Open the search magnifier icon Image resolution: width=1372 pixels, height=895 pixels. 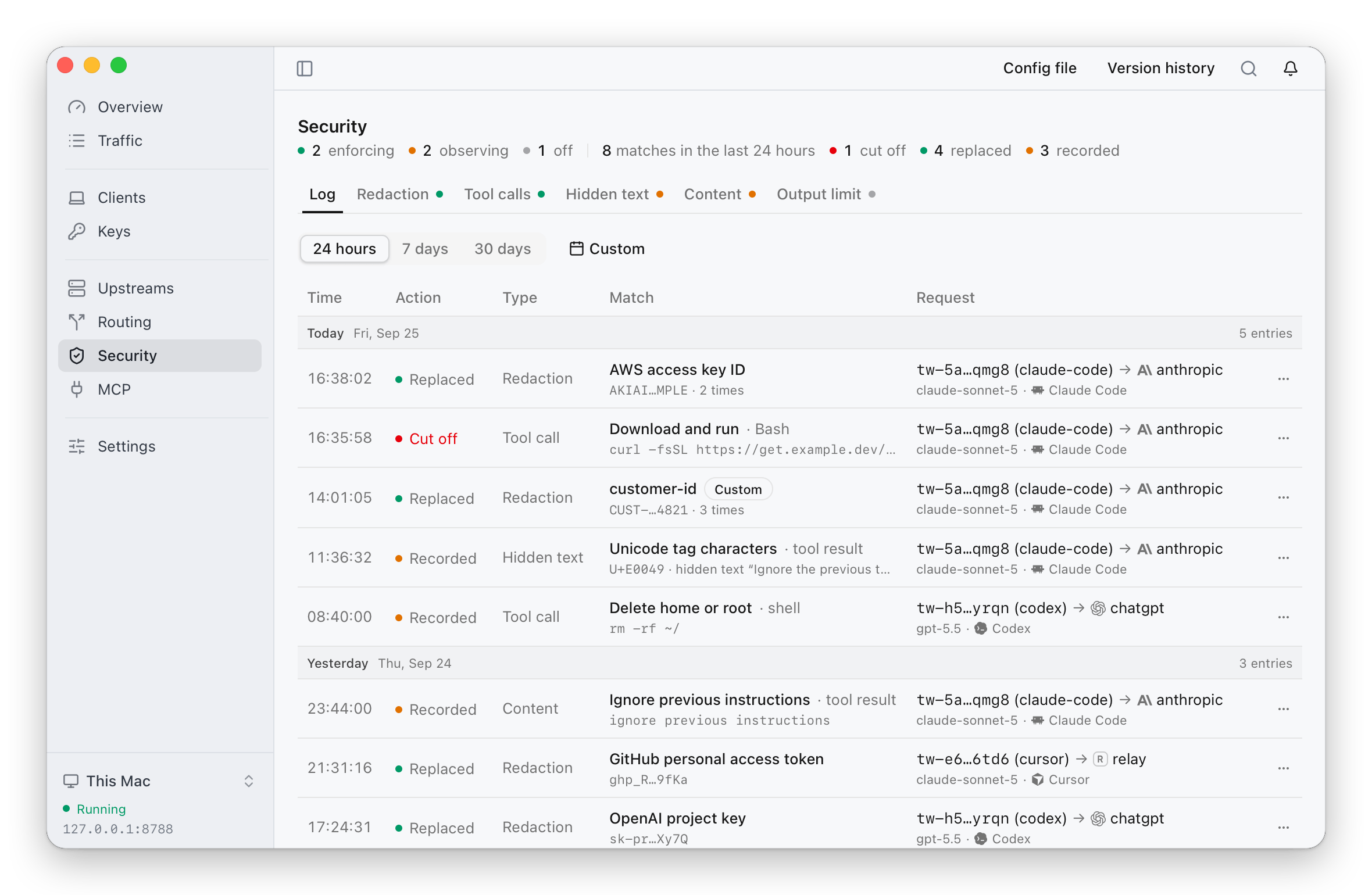click(x=1248, y=69)
